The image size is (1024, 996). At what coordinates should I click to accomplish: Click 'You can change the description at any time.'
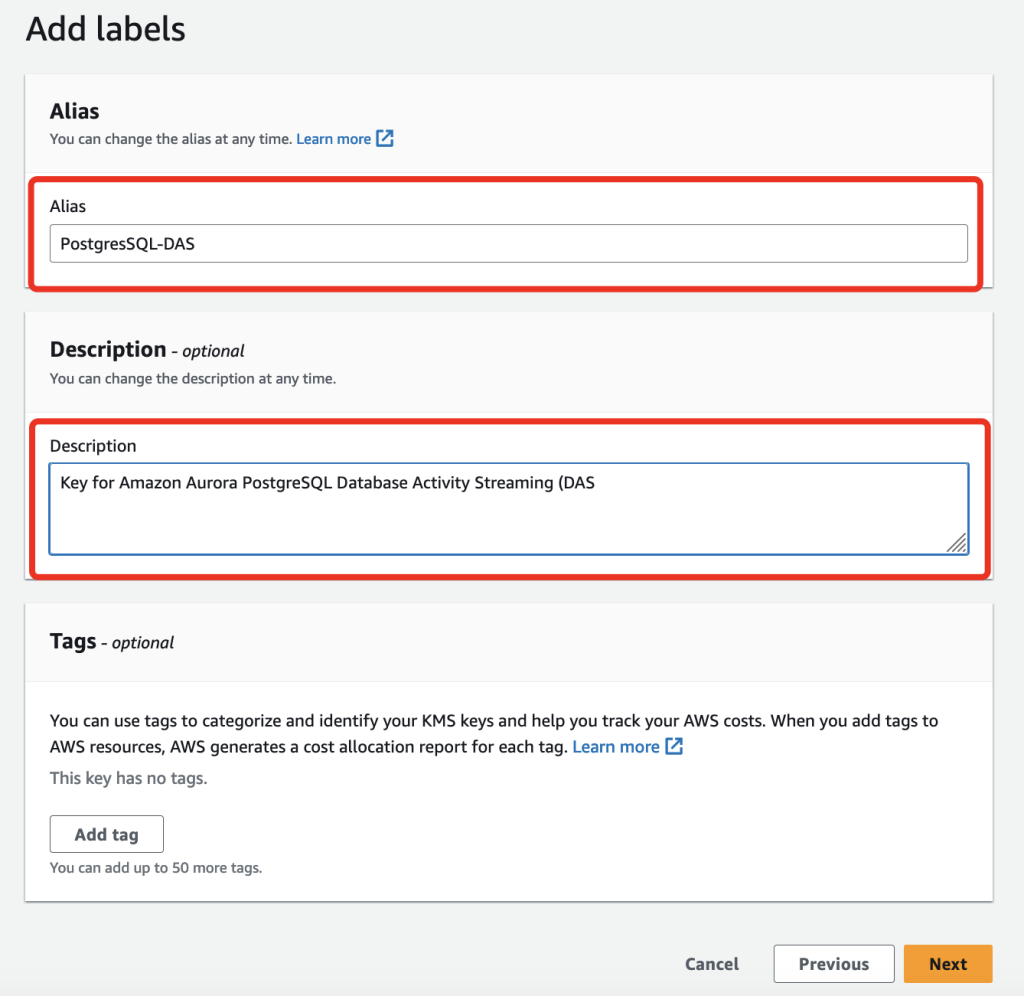193,379
